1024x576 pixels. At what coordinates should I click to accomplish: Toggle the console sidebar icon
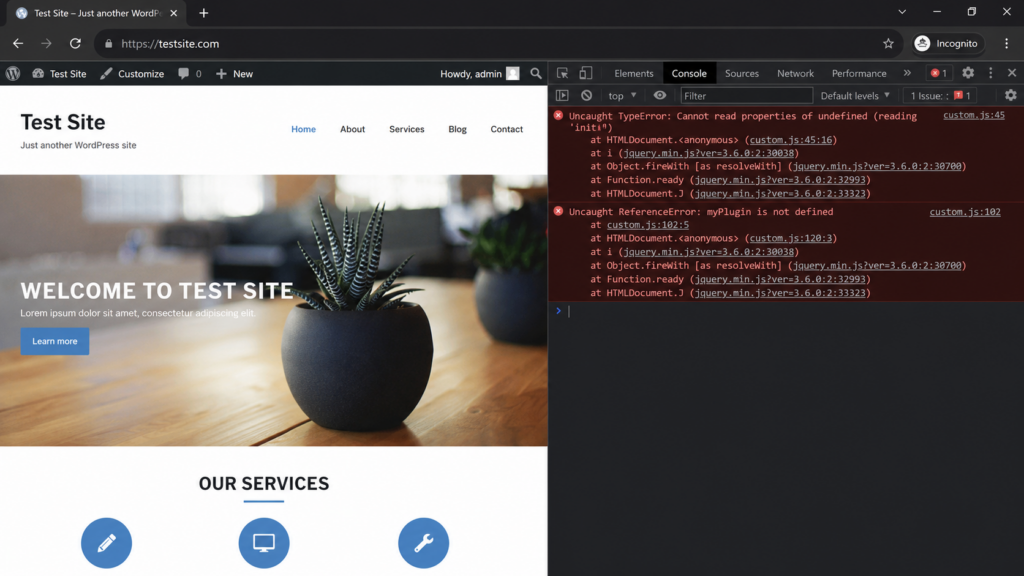[562, 95]
